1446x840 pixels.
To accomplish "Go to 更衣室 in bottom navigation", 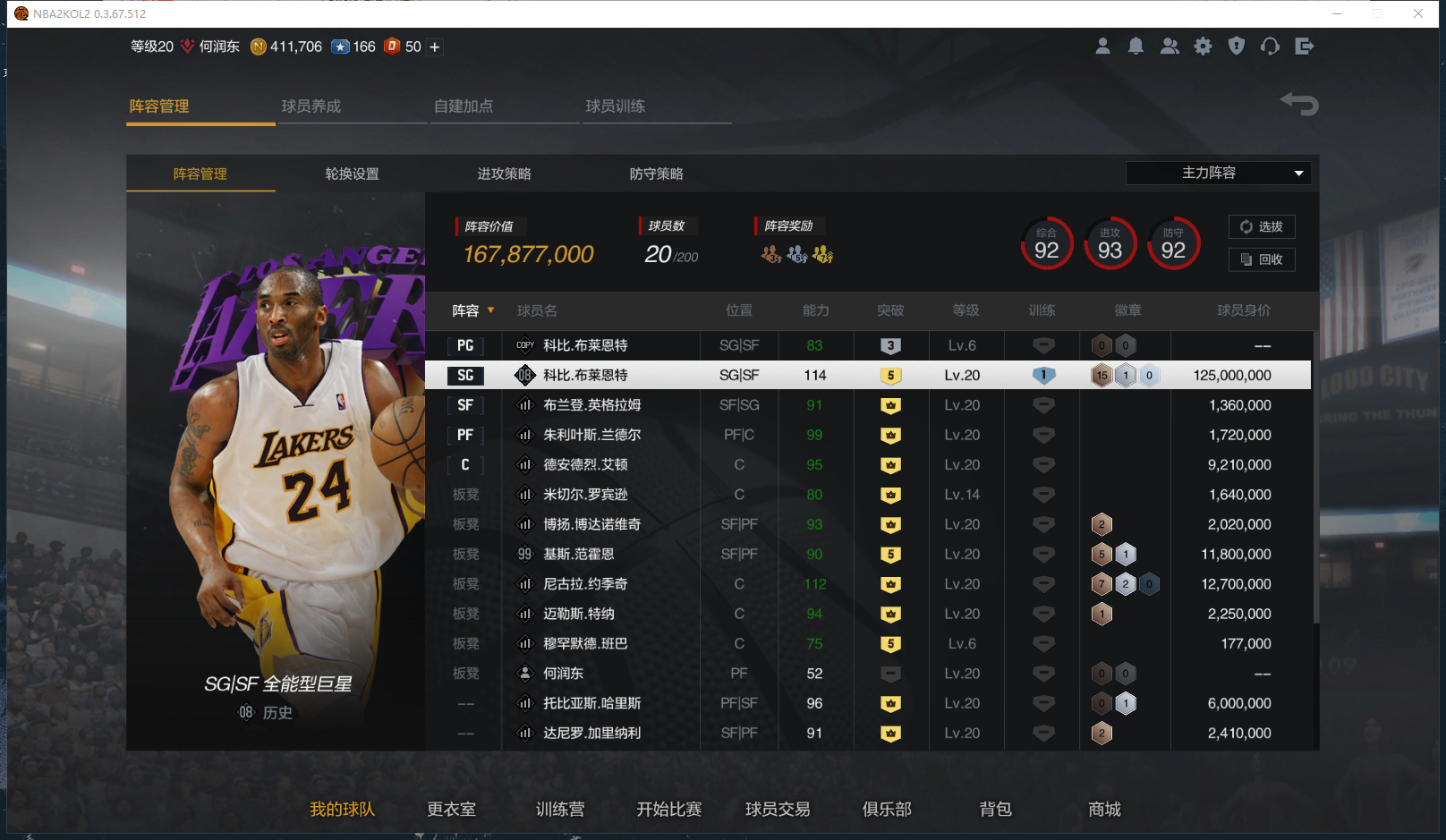I will tap(451, 810).
